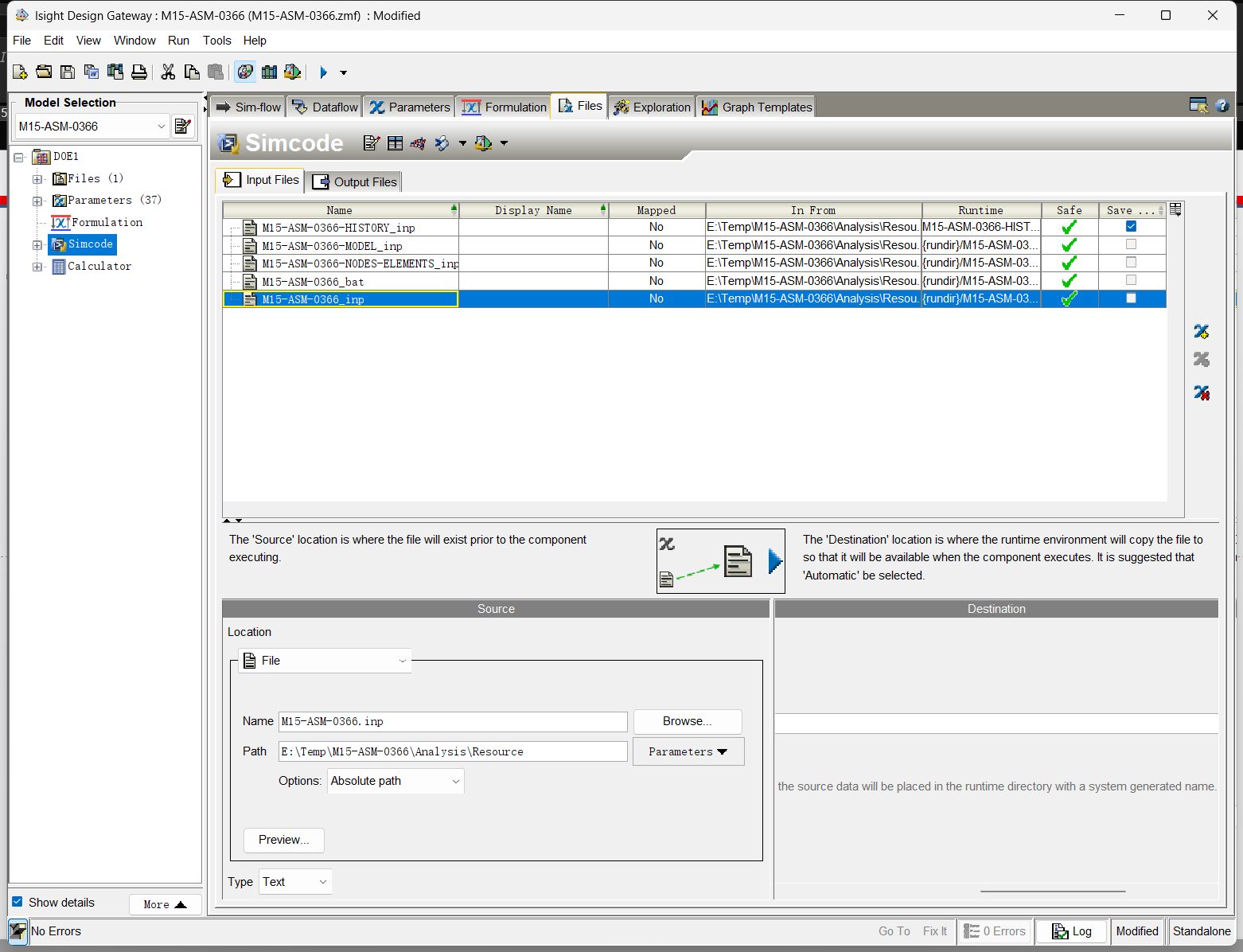Click the Path input field

(x=452, y=751)
